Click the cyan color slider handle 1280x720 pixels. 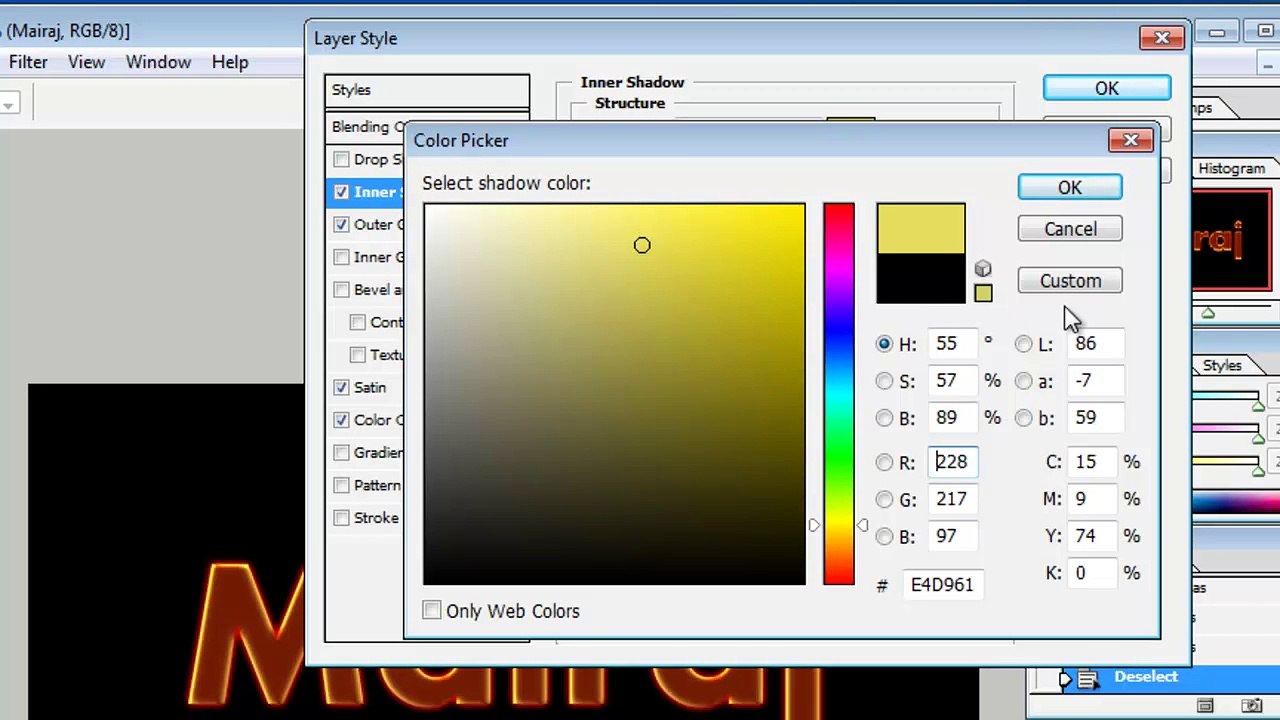click(1258, 406)
